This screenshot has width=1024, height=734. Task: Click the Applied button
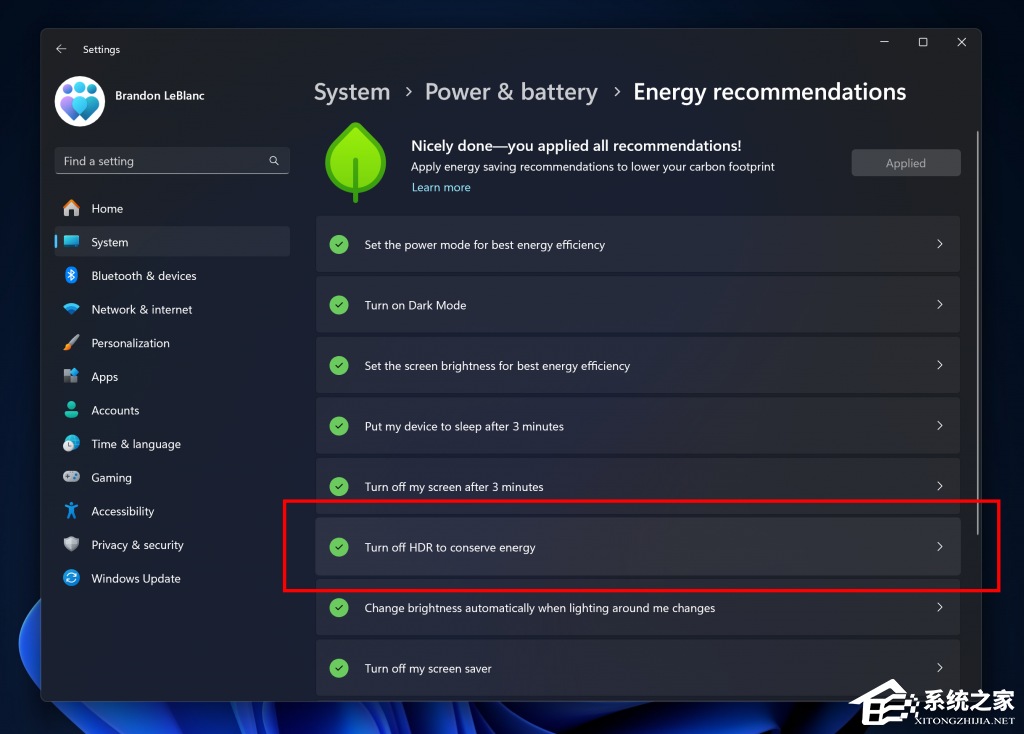pos(906,163)
